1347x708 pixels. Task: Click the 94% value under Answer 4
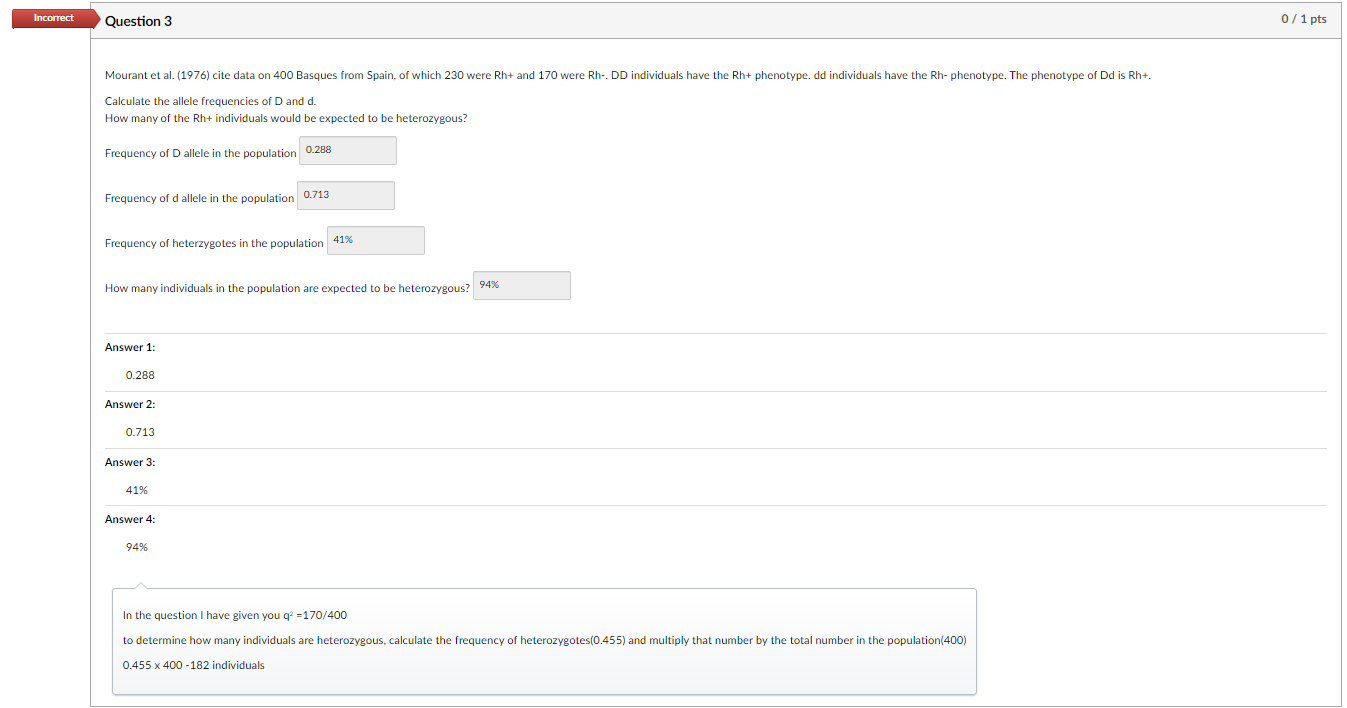pyautogui.click(x=136, y=546)
